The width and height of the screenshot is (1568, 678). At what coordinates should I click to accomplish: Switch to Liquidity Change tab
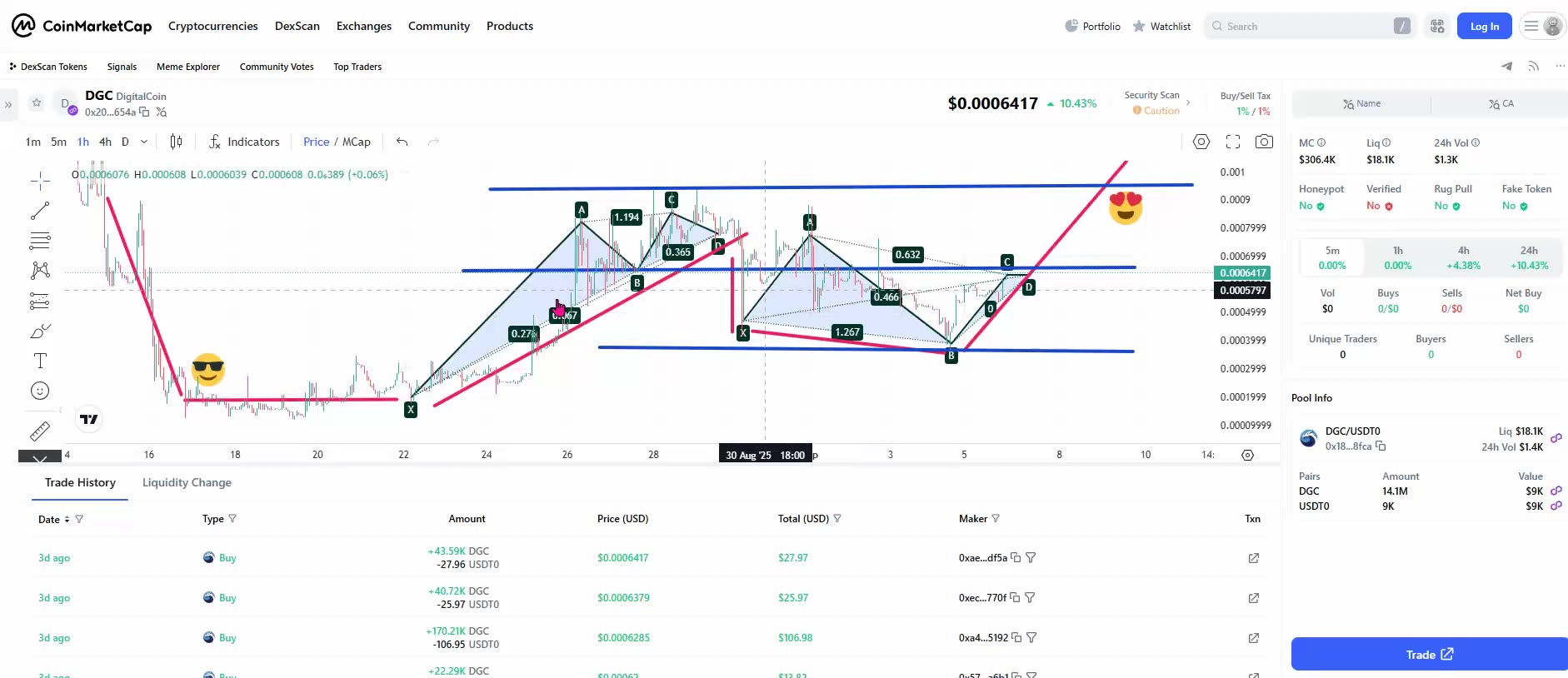pyautogui.click(x=187, y=482)
